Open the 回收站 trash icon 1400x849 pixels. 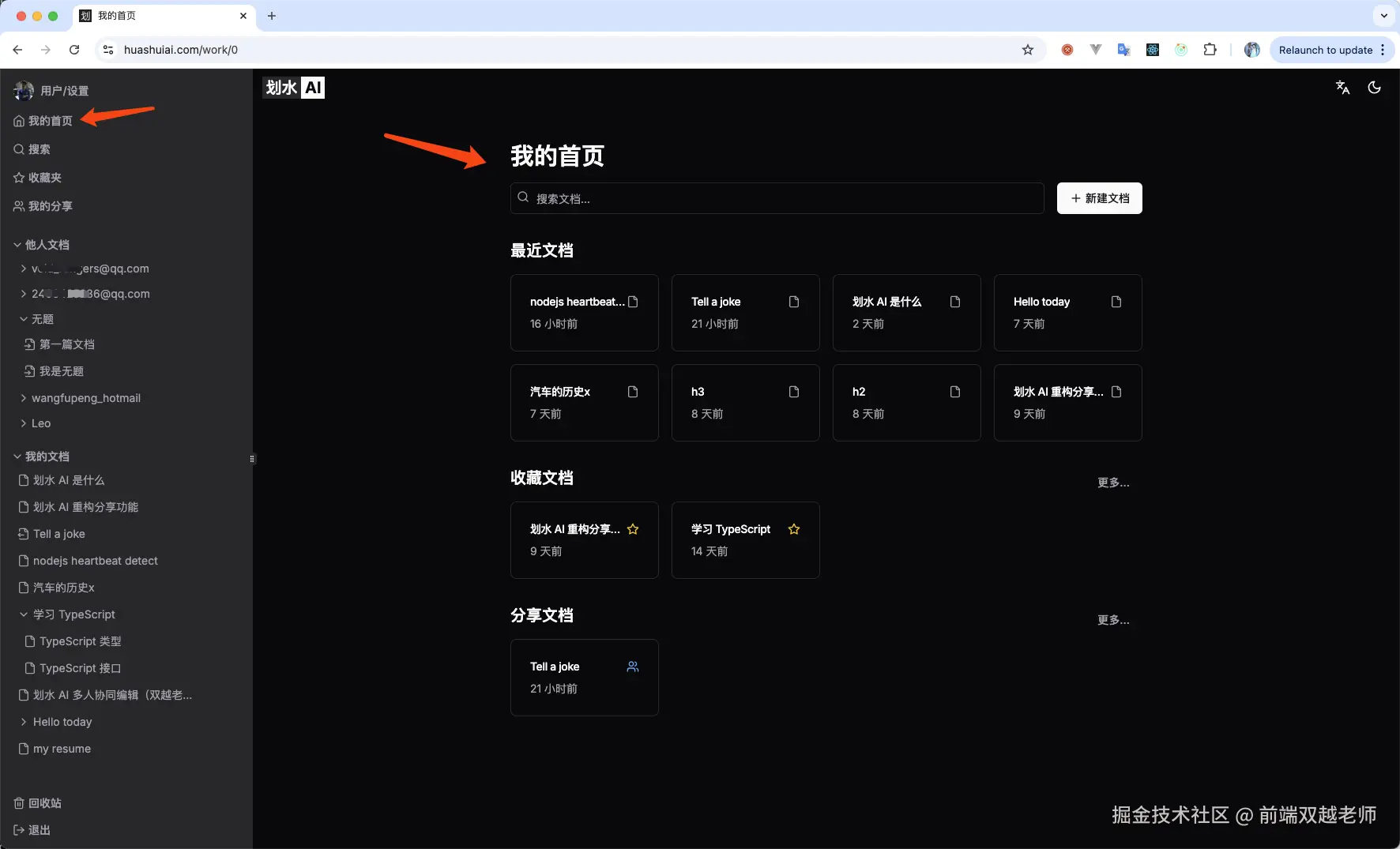18,803
